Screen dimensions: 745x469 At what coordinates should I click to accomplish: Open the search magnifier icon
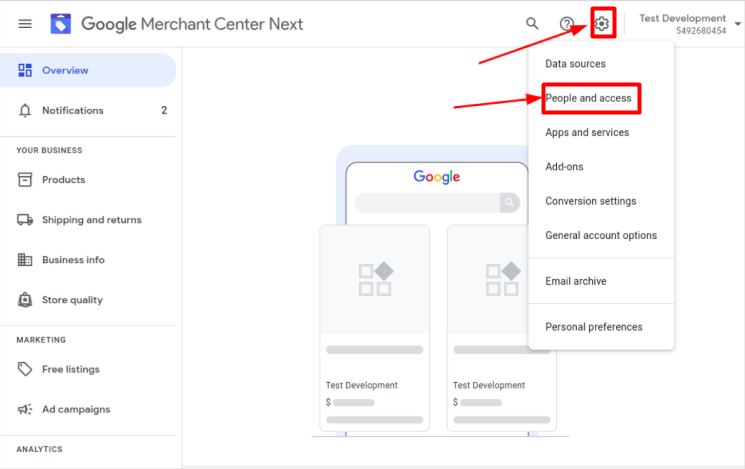pyautogui.click(x=532, y=23)
